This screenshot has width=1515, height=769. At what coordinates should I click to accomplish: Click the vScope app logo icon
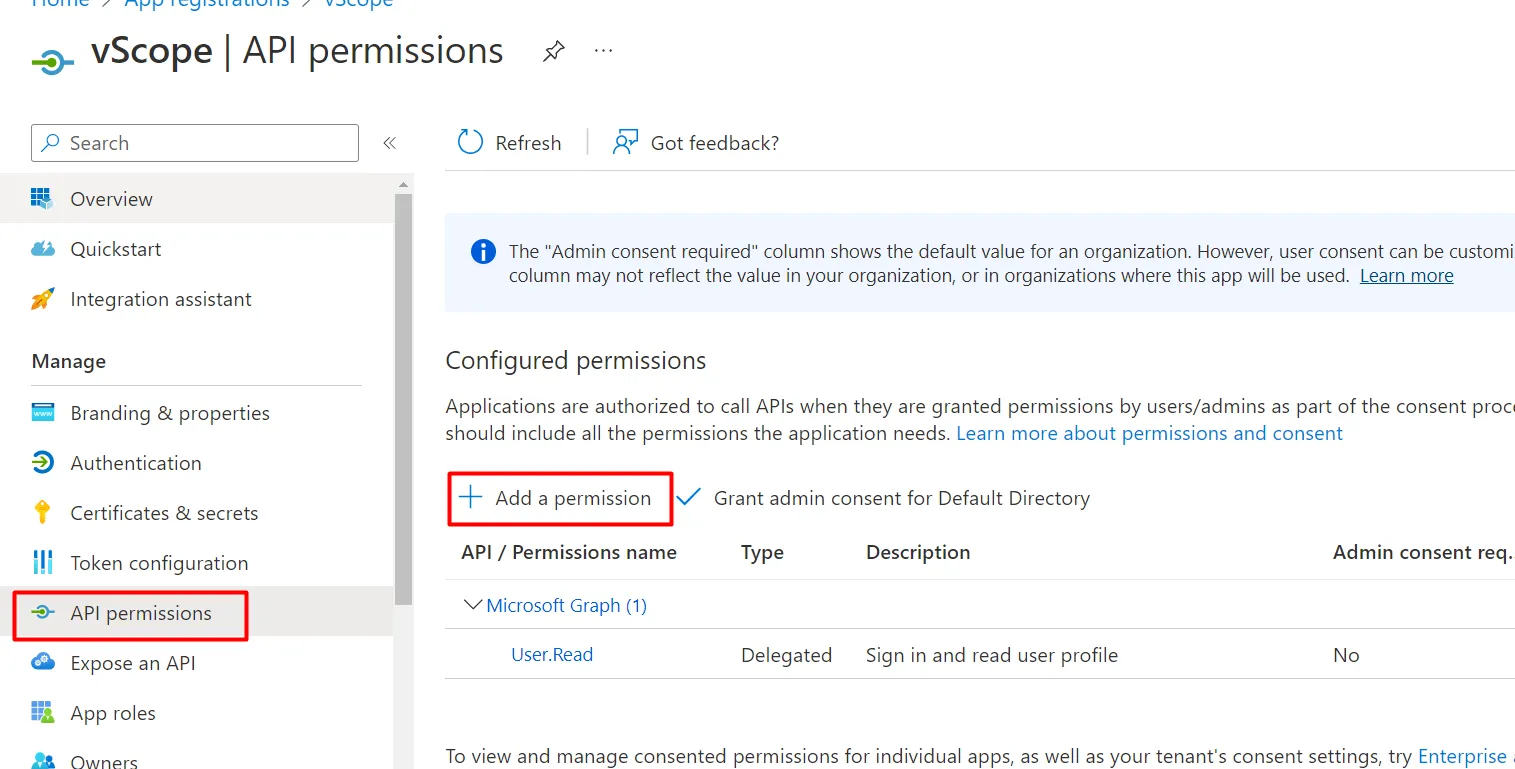tap(53, 63)
